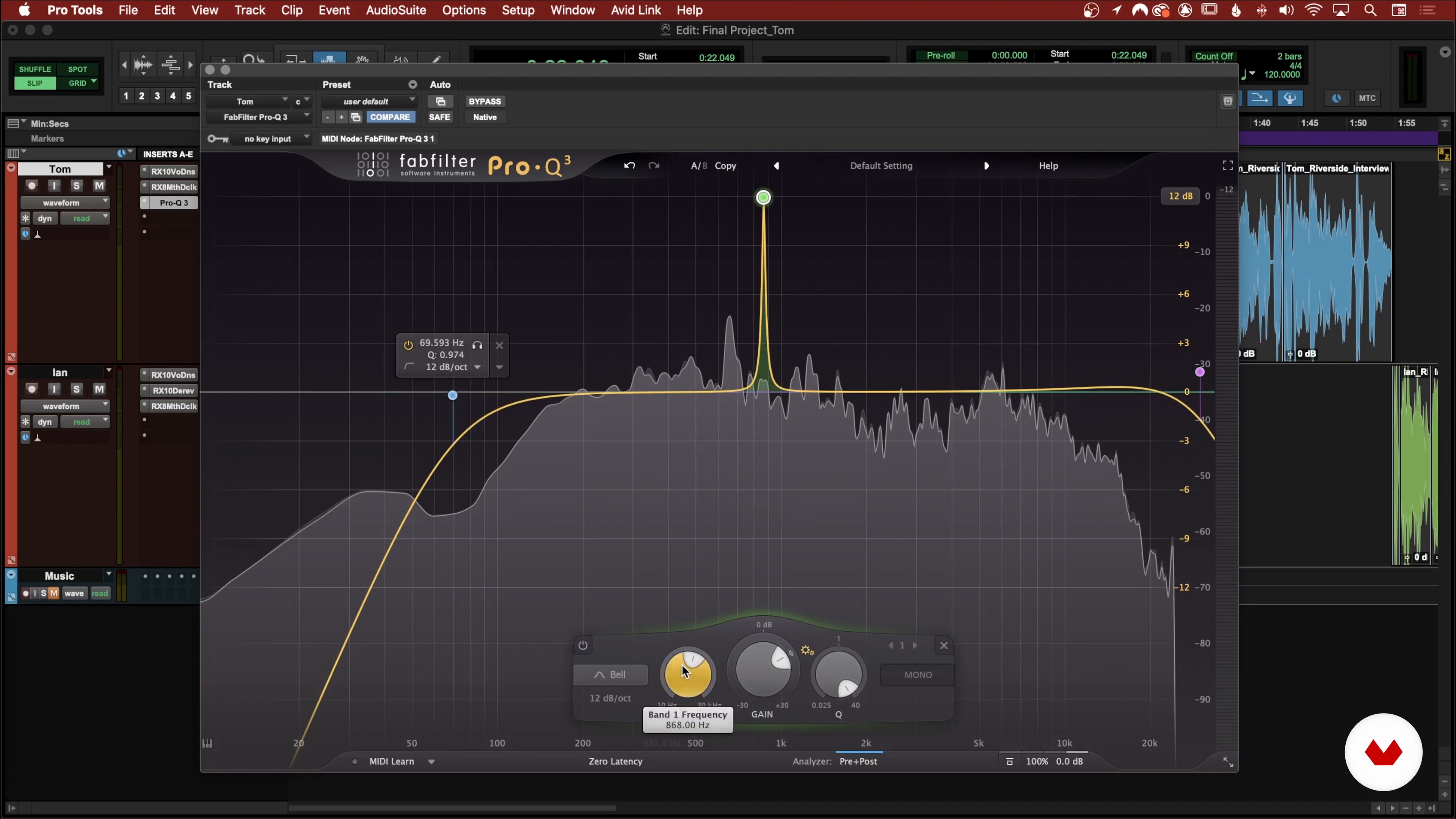
Task: Click the SAFE button
Action: pyautogui.click(x=439, y=117)
